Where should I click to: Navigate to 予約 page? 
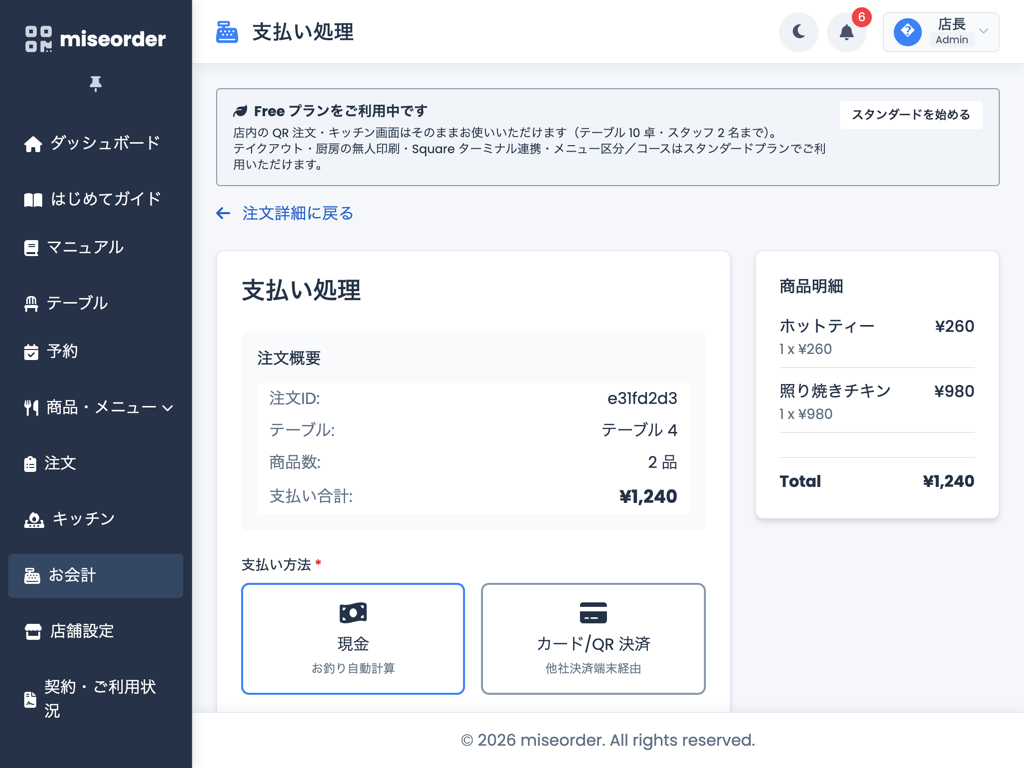click(x=95, y=351)
